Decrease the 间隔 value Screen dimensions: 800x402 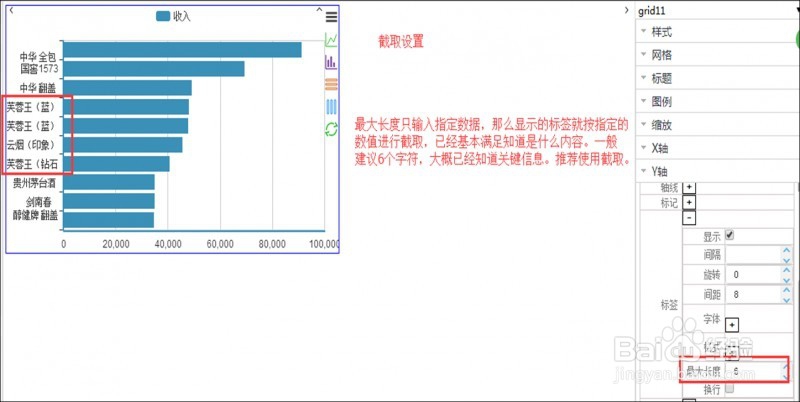point(786,259)
